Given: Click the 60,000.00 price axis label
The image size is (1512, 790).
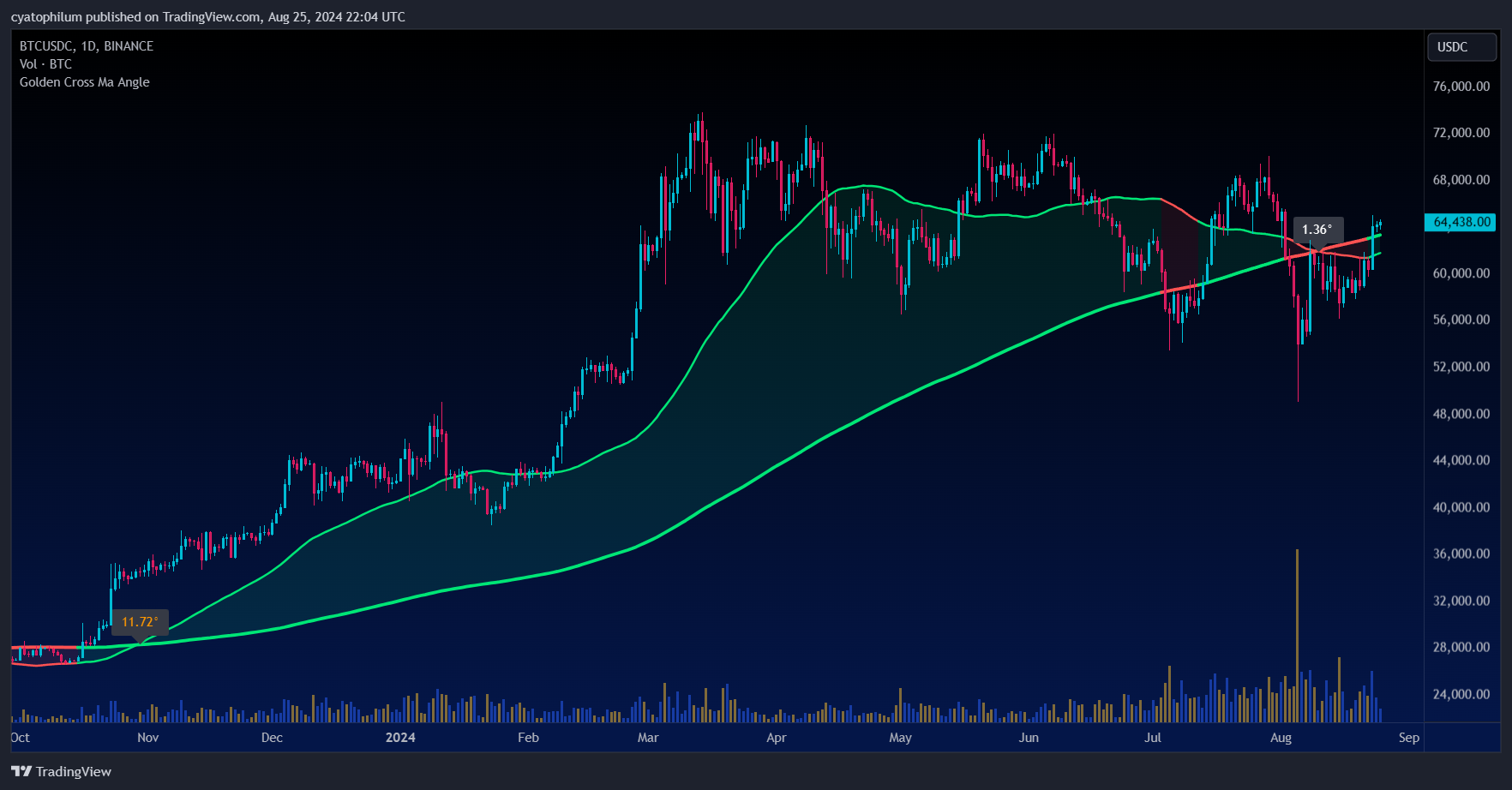Looking at the screenshot, I should (x=1461, y=273).
